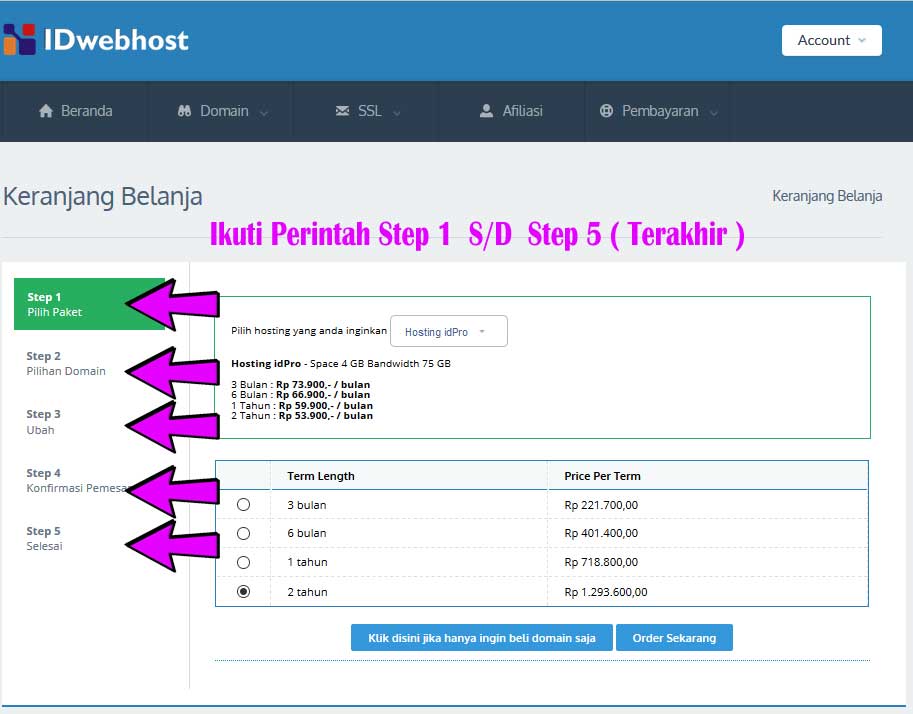Click the Price Per Term column header
The height and width of the screenshot is (714, 913).
602,476
